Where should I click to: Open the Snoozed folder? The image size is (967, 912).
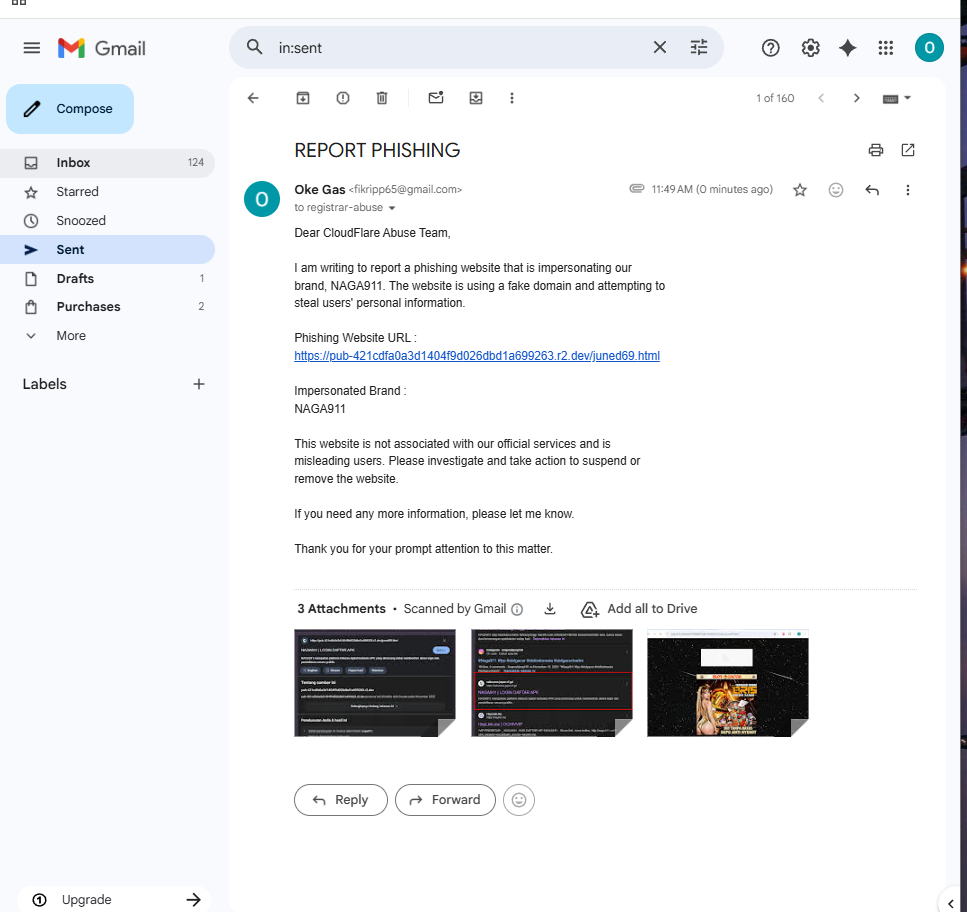[107, 221]
